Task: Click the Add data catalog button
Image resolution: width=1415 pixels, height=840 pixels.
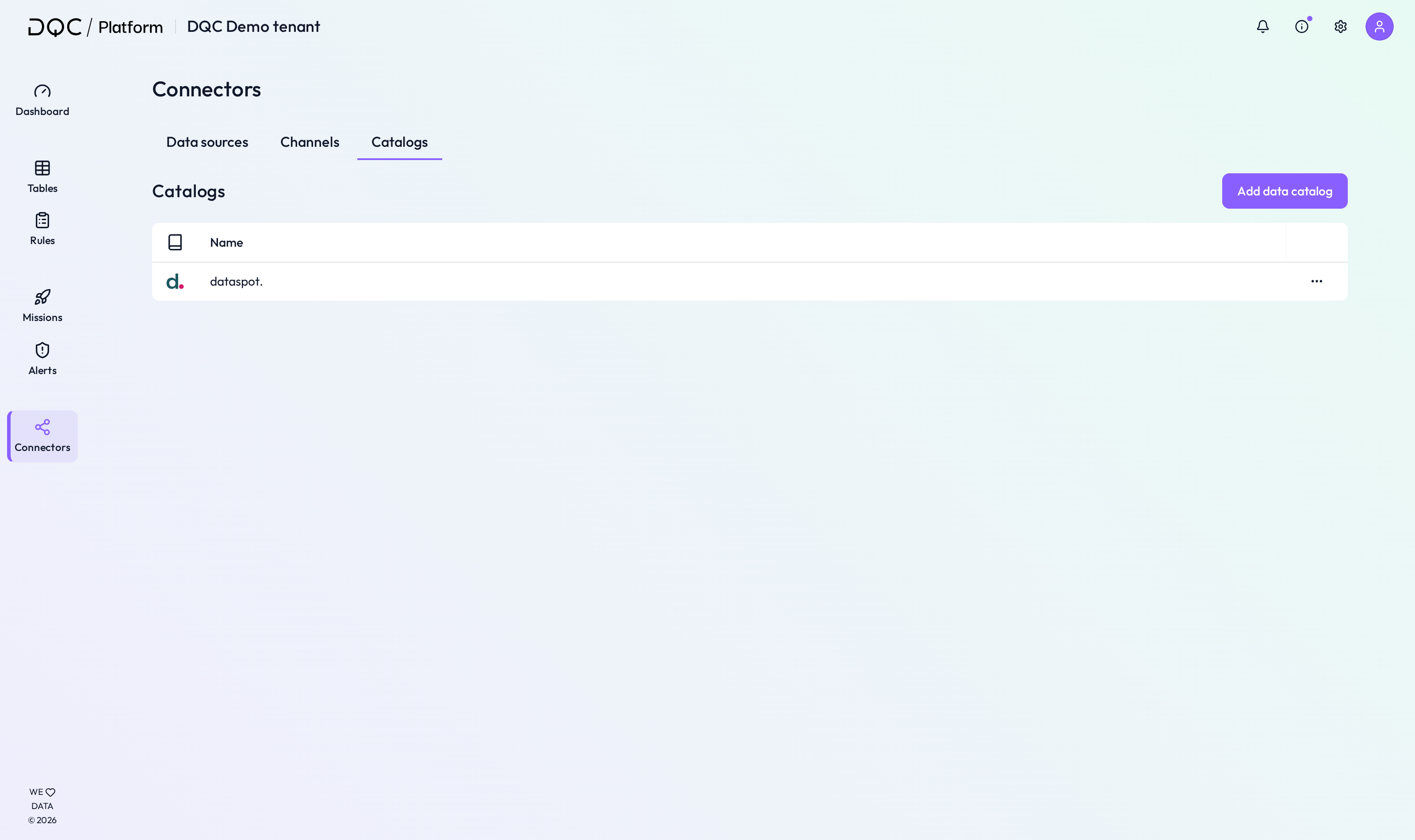Action: pyautogui.click(x=1285, y=191)
